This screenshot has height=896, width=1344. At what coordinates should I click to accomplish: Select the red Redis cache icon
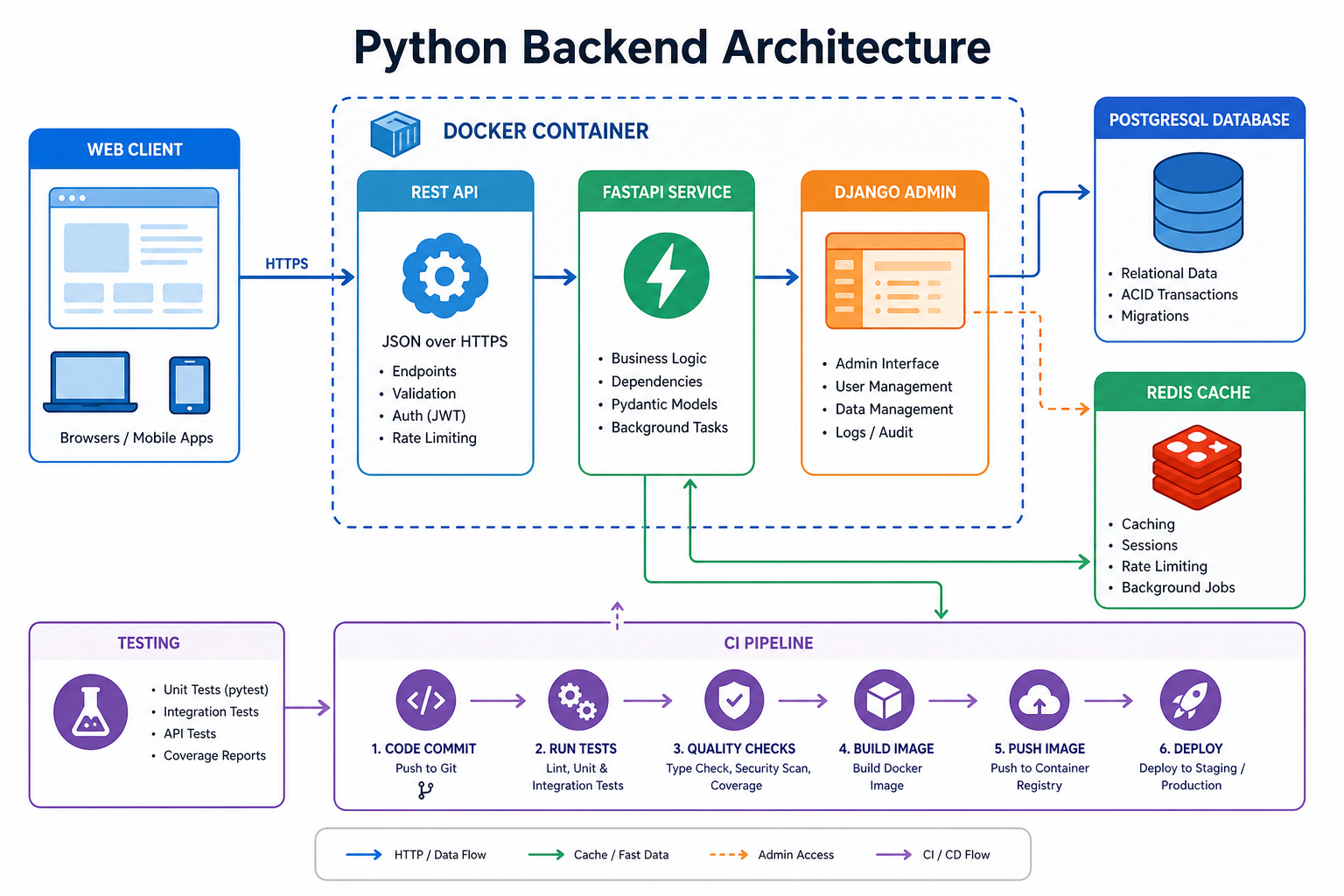[x=1197, y=467]
